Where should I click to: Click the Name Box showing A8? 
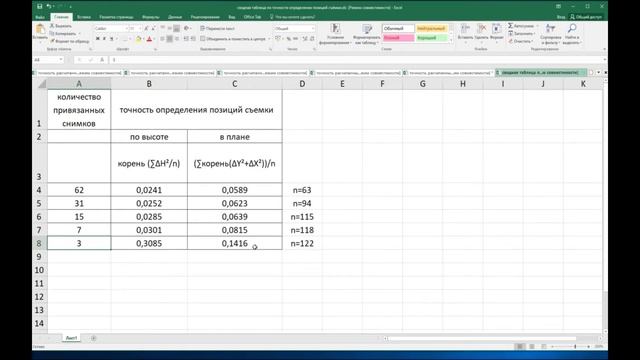[48, 60]
